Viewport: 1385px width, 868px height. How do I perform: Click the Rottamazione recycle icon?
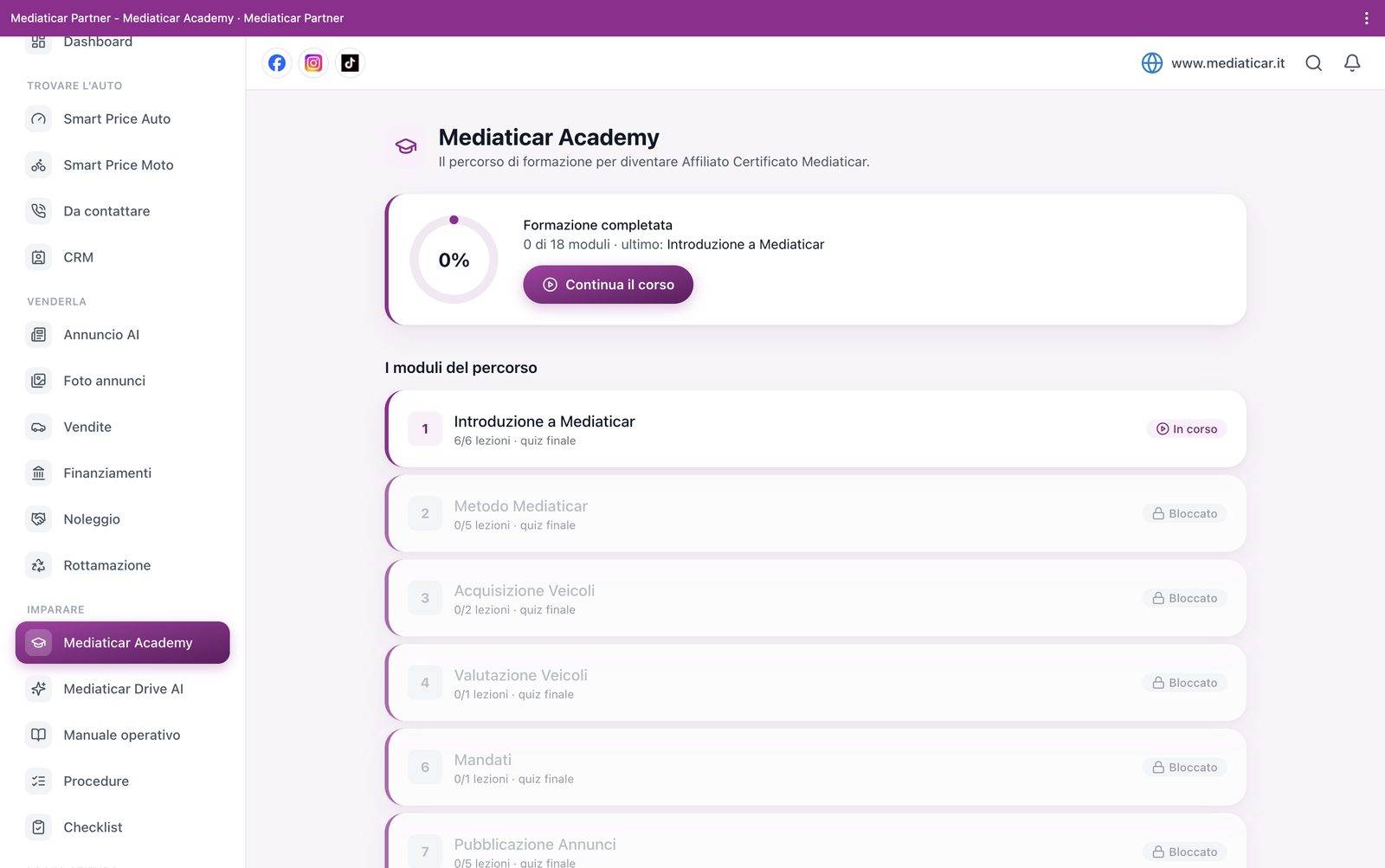tap(39, 565)
